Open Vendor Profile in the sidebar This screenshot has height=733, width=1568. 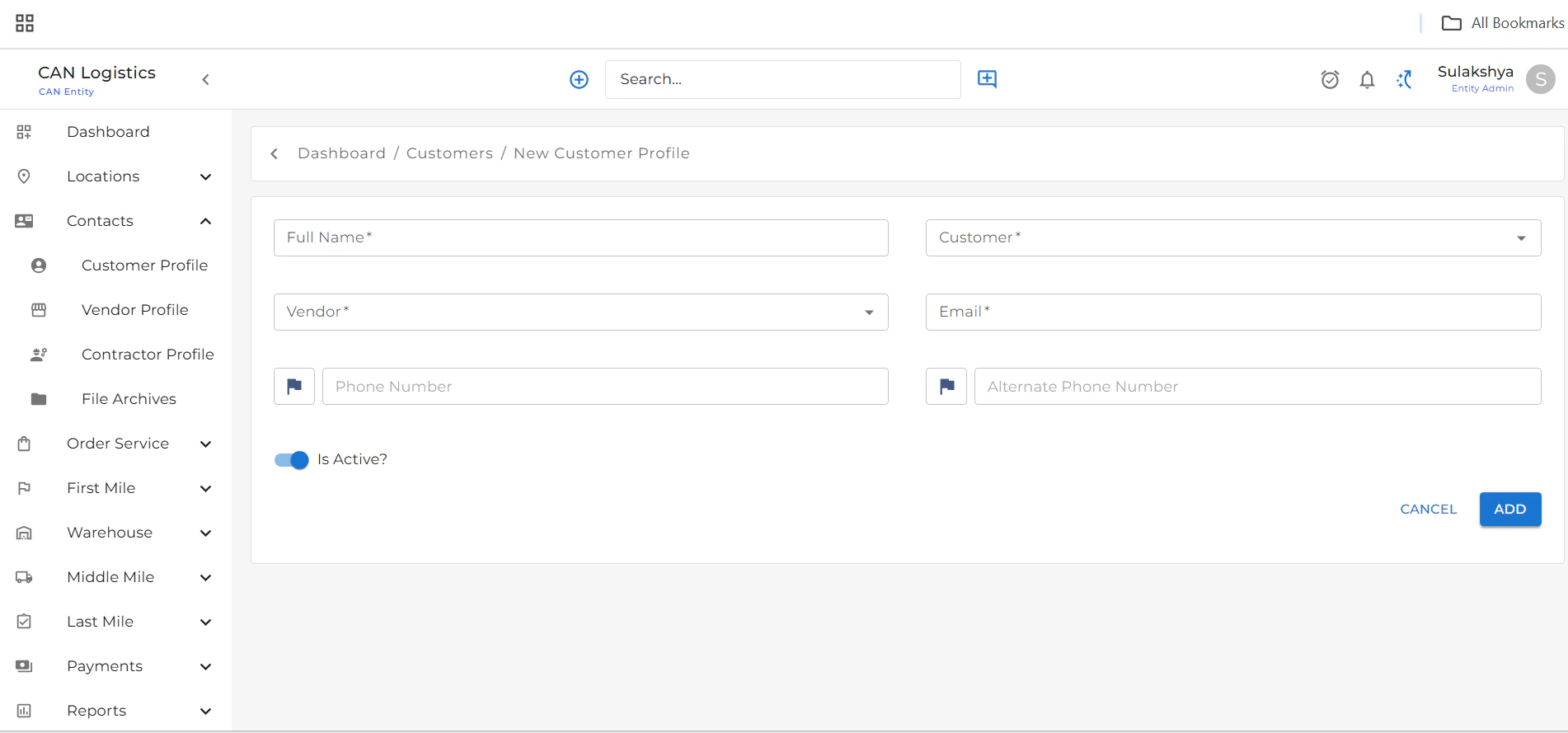(134, 310)
